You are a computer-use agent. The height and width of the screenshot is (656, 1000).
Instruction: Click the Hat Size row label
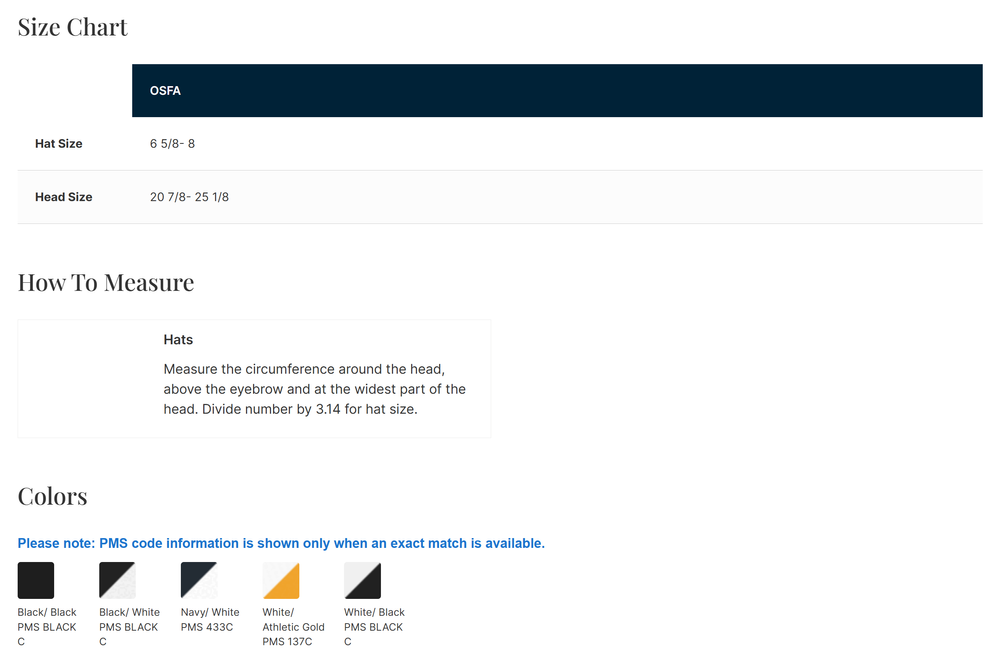(x=59, y=144)
